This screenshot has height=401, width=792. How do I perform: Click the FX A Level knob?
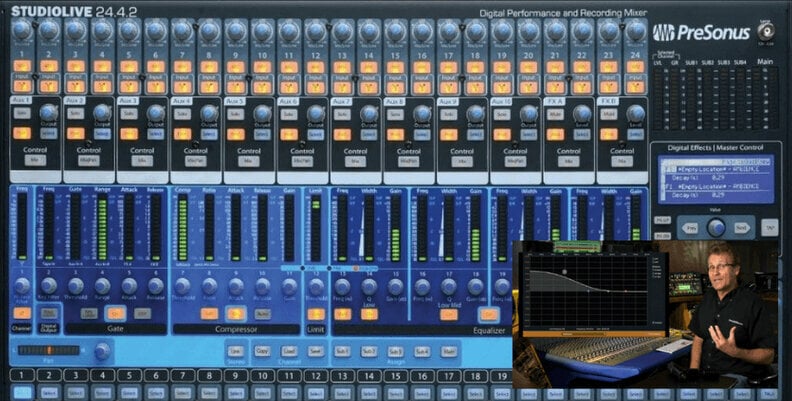582,112
